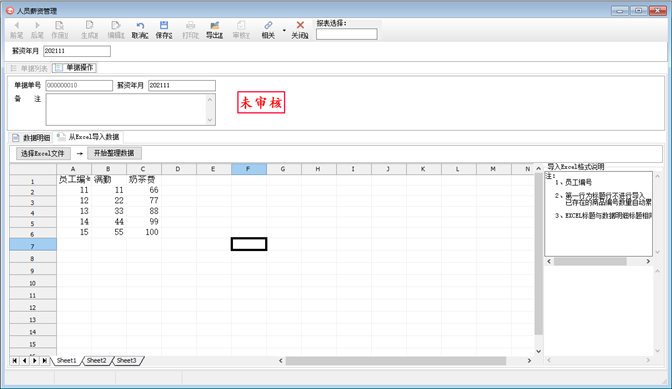Click cell B1 header 满勤
Image resolution: width=672 pixels, height=389 pixels.
[109, 180]
